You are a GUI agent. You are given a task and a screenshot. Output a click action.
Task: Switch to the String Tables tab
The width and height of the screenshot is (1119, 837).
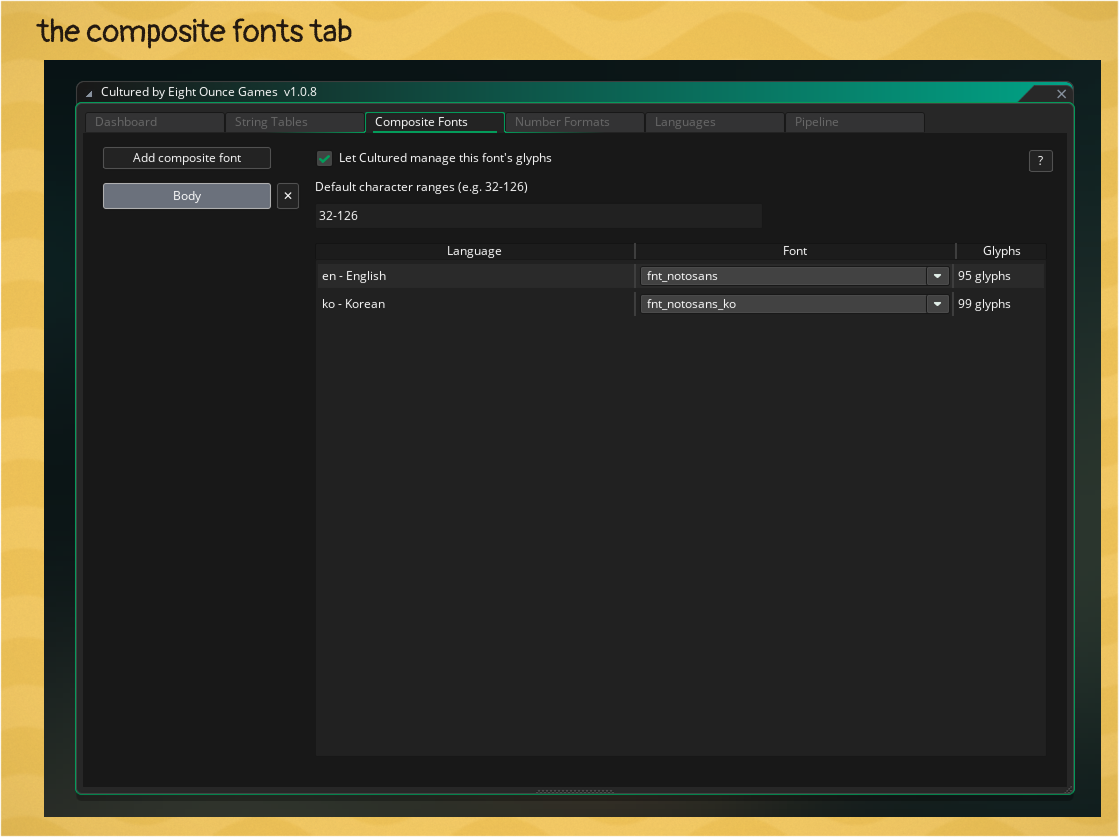[294, 122]
